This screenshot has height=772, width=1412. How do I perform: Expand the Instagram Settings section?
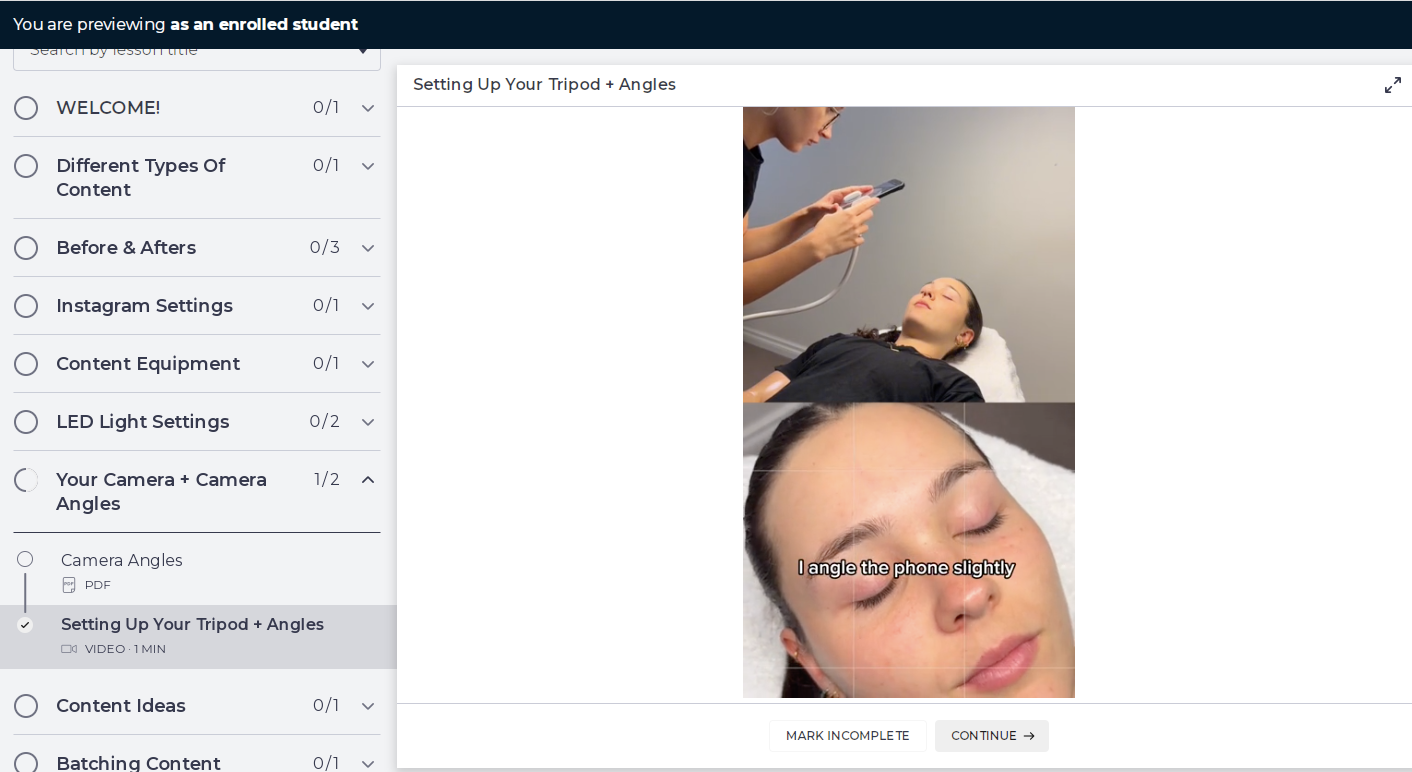pos(367,305)
